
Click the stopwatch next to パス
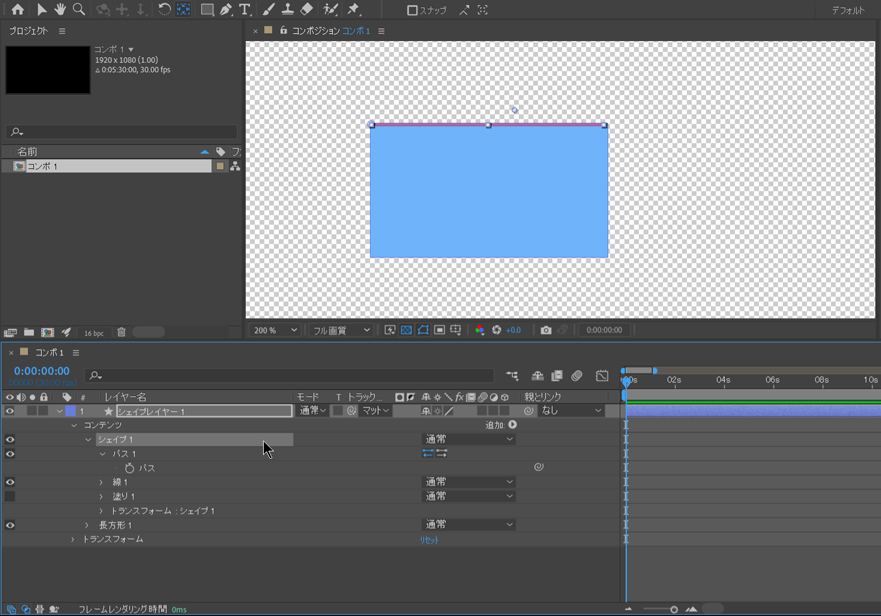click(x=129, y=468)
